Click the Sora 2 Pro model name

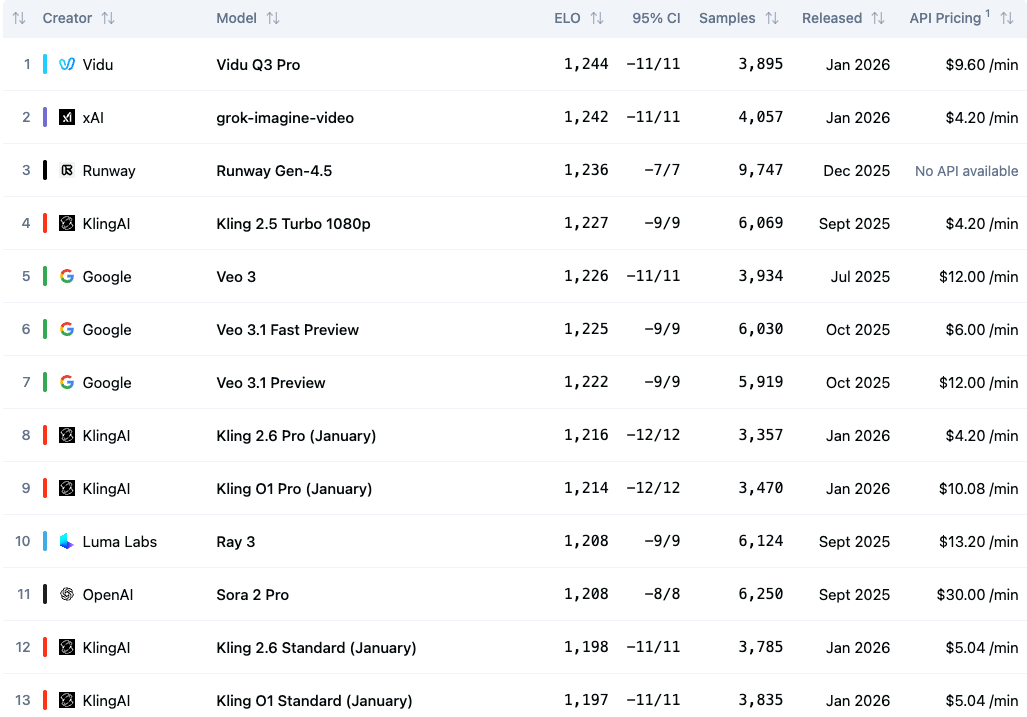(252, 594)
